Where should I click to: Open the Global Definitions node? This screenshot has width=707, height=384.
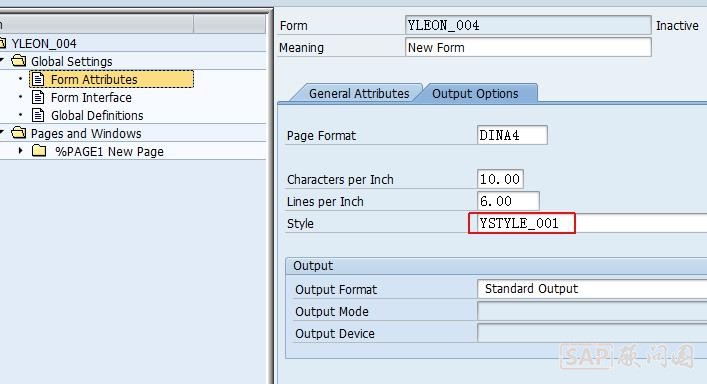97,115
